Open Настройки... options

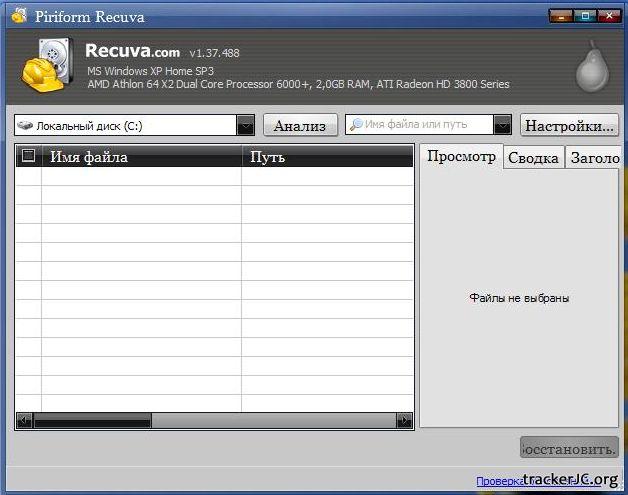click(x=569, y=126)
